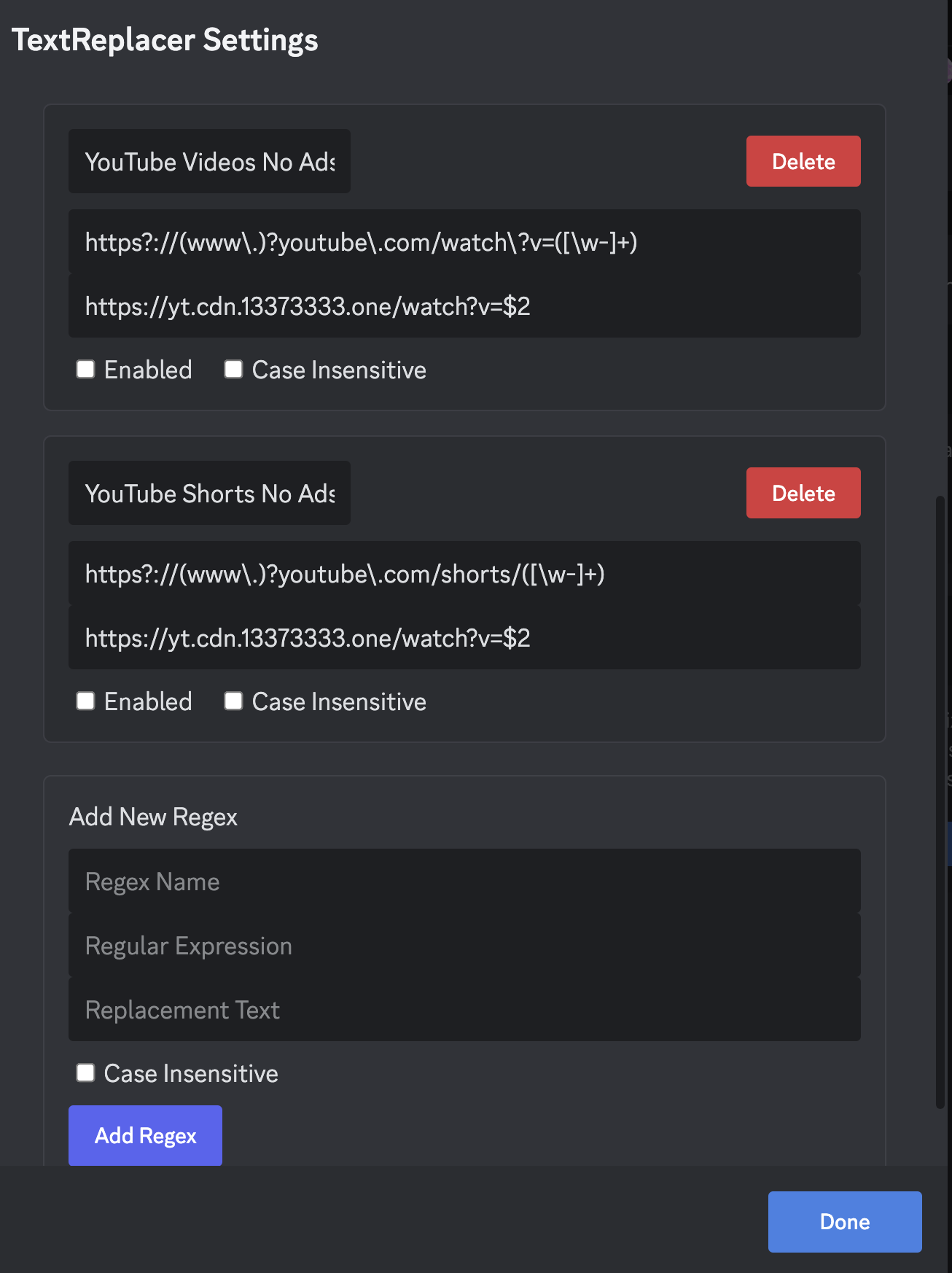The height and width of the screenshot is (1273, 952).
Task: Click the settings panel vertical scrollbar
Action: pyautogui.click(x=940, y=802)
